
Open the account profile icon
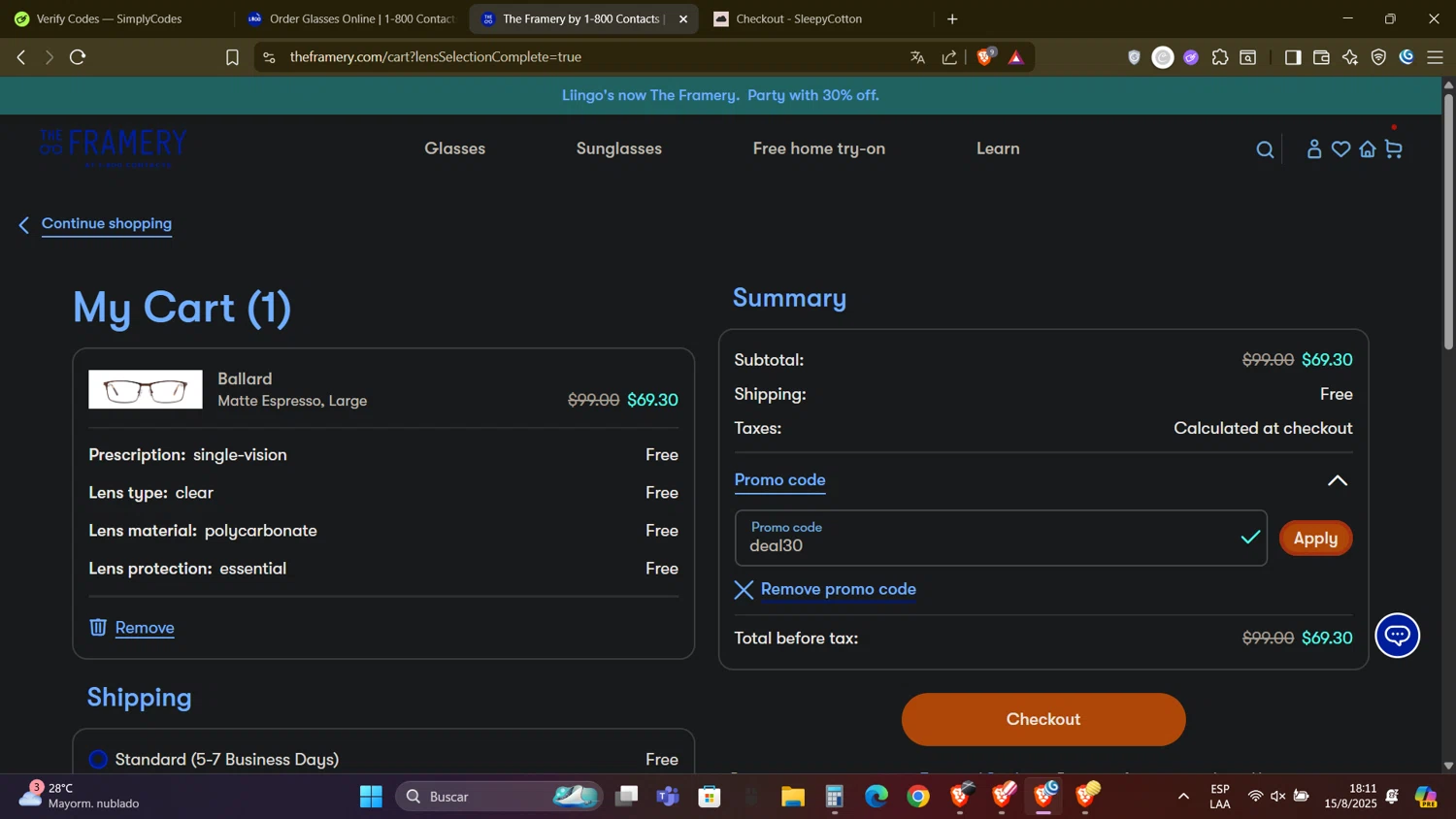(x=1314, y=148)
